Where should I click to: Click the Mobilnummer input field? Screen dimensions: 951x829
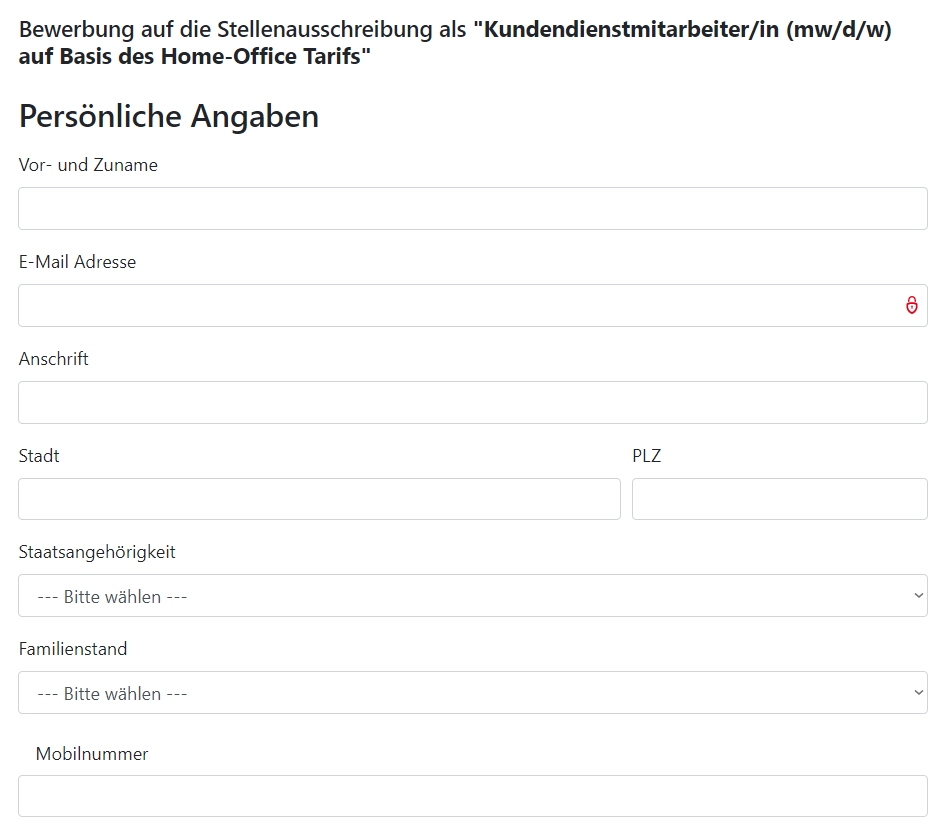pyautogui.click(x=472, y=796)
